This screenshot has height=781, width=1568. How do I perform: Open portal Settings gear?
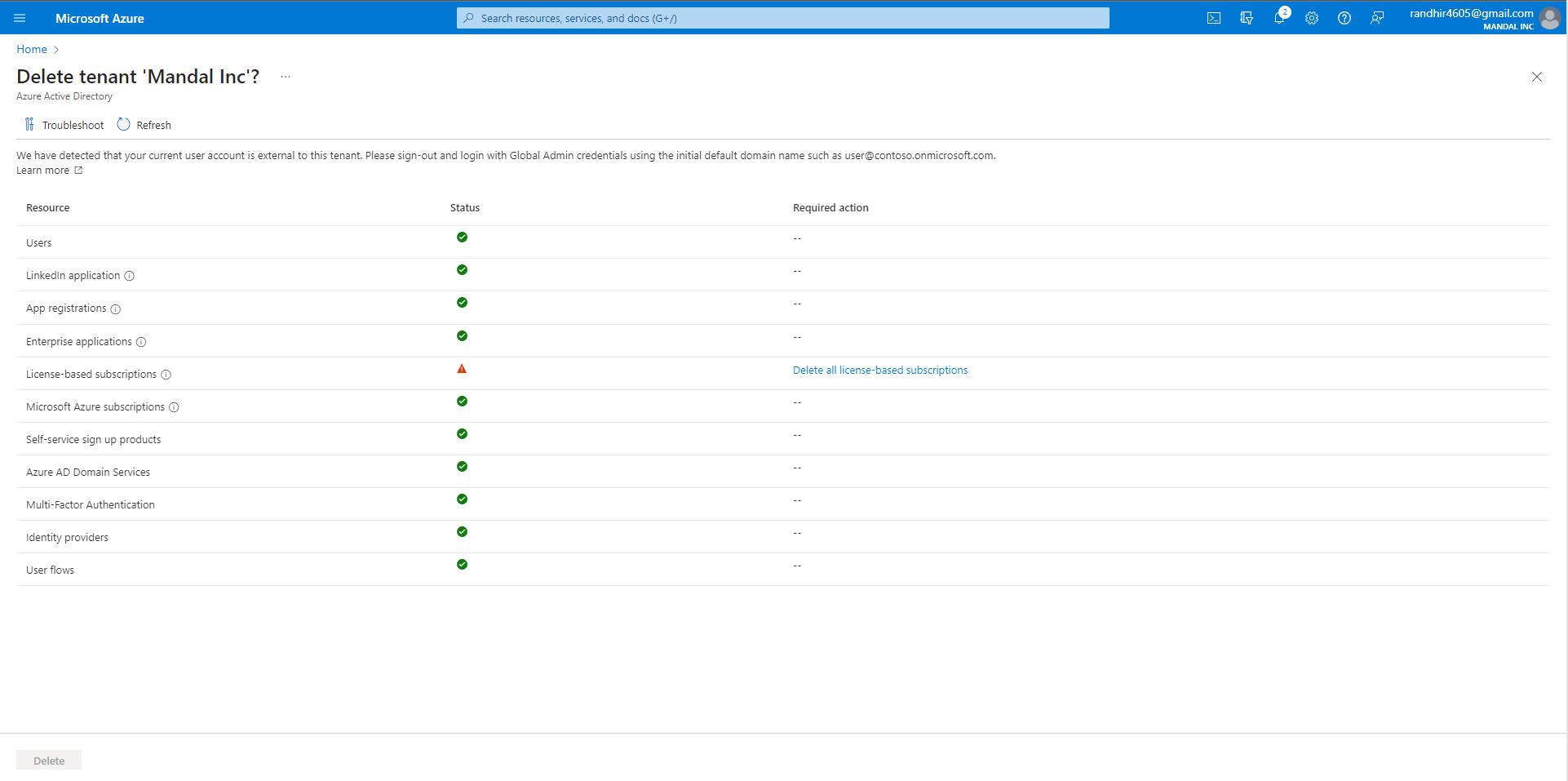[1312, 18]
